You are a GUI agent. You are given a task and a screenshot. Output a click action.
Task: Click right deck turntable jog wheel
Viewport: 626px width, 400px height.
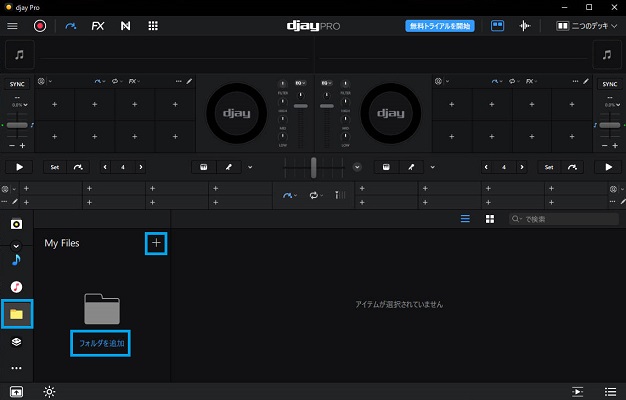click(390, 113)
